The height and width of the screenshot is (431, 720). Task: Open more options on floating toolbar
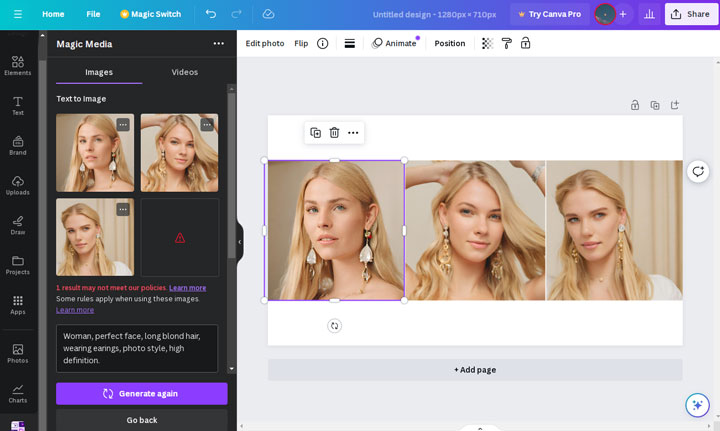click(353, 133)
